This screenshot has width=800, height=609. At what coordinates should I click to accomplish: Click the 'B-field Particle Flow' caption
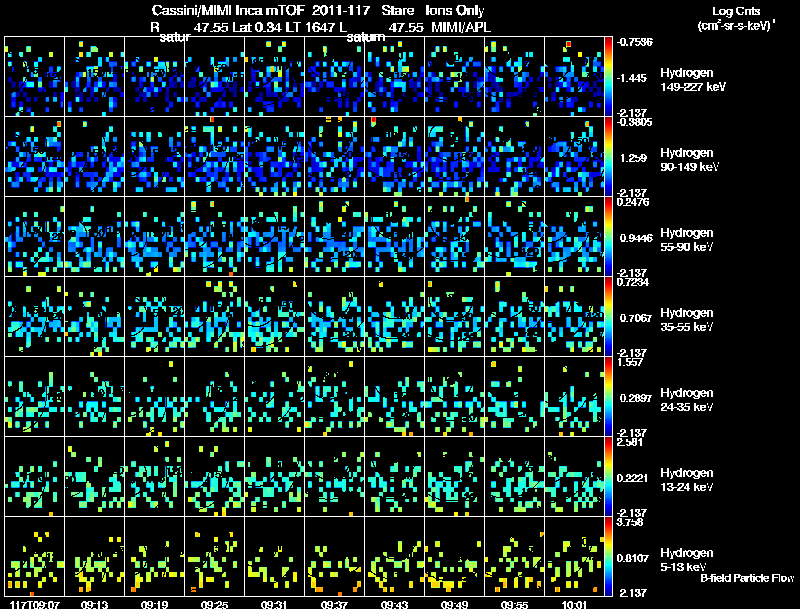747,578
